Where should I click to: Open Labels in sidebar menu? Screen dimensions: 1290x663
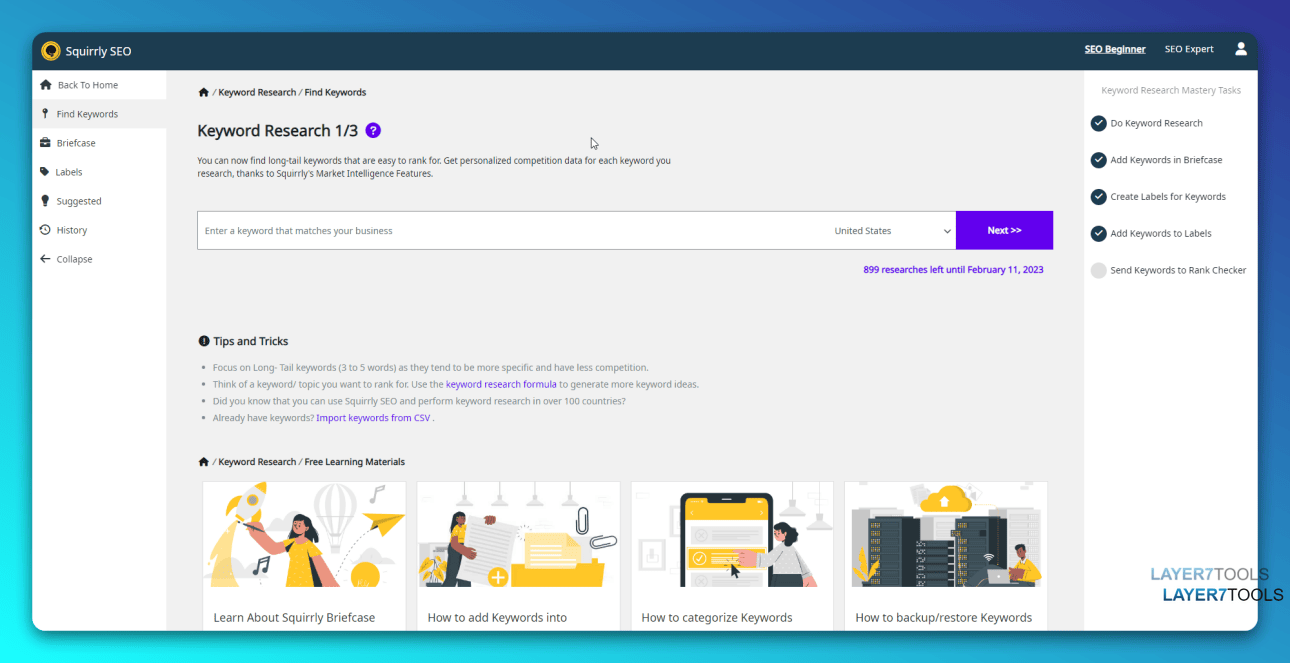click(x=99, y=172)
